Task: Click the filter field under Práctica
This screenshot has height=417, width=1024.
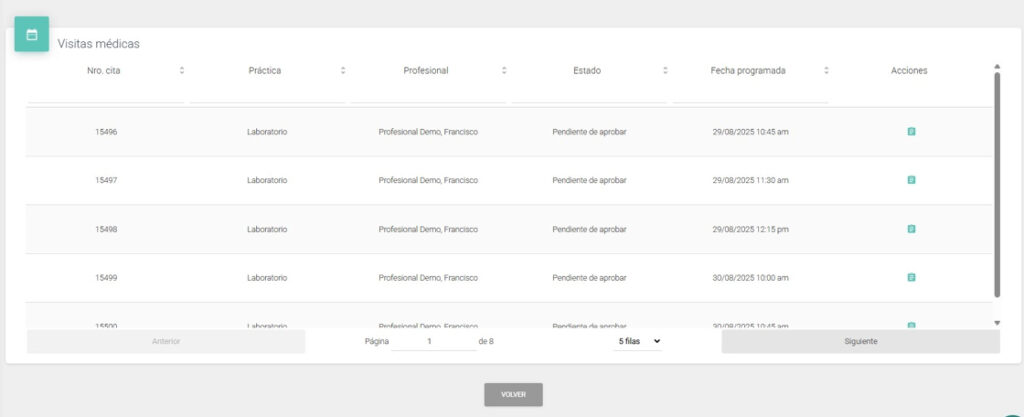Action: [267, 94]
